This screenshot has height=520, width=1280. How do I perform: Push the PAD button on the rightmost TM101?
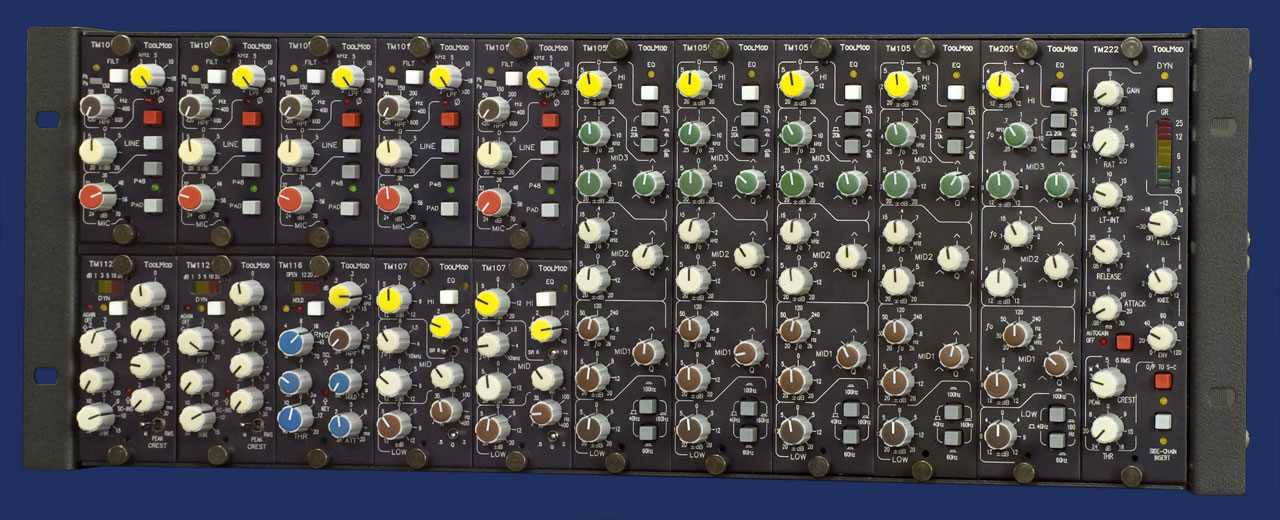pos(548,209)
